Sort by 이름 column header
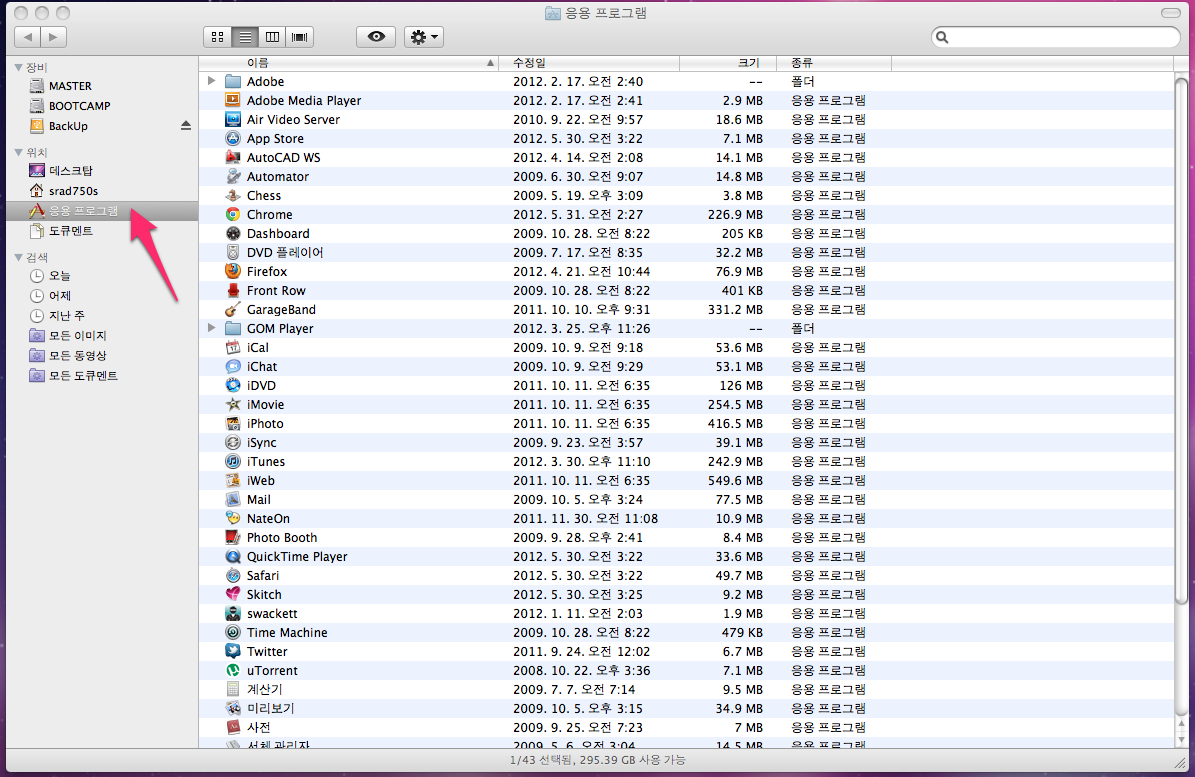The image size is (1195, 777). 349,62
